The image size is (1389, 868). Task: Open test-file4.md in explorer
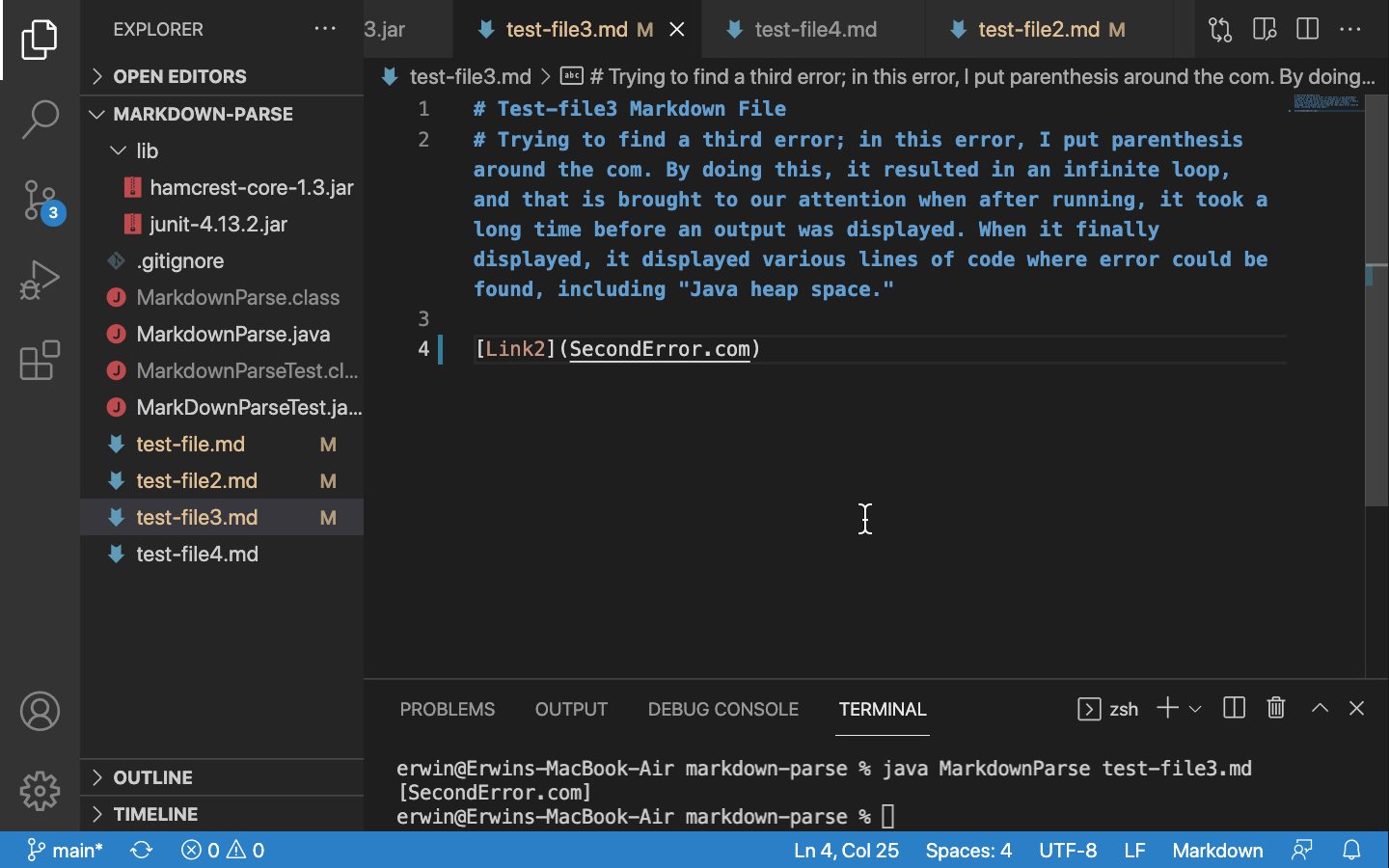[222, 554]
